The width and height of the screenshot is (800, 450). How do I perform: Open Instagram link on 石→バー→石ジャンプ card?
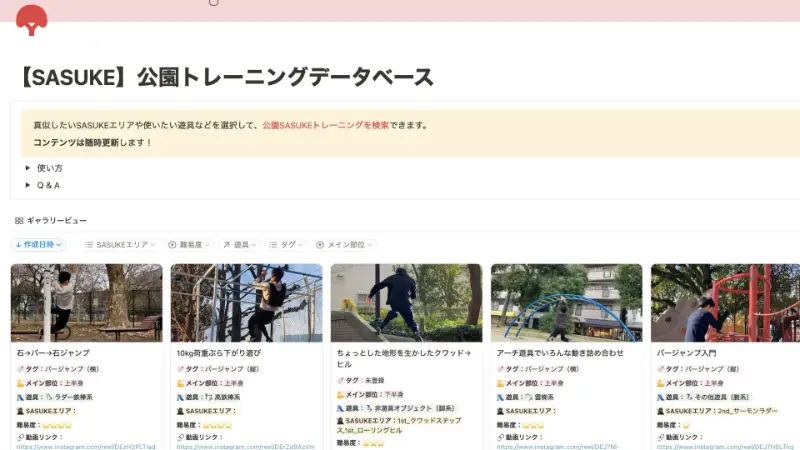pyautogui.click(x=86, y=446)
